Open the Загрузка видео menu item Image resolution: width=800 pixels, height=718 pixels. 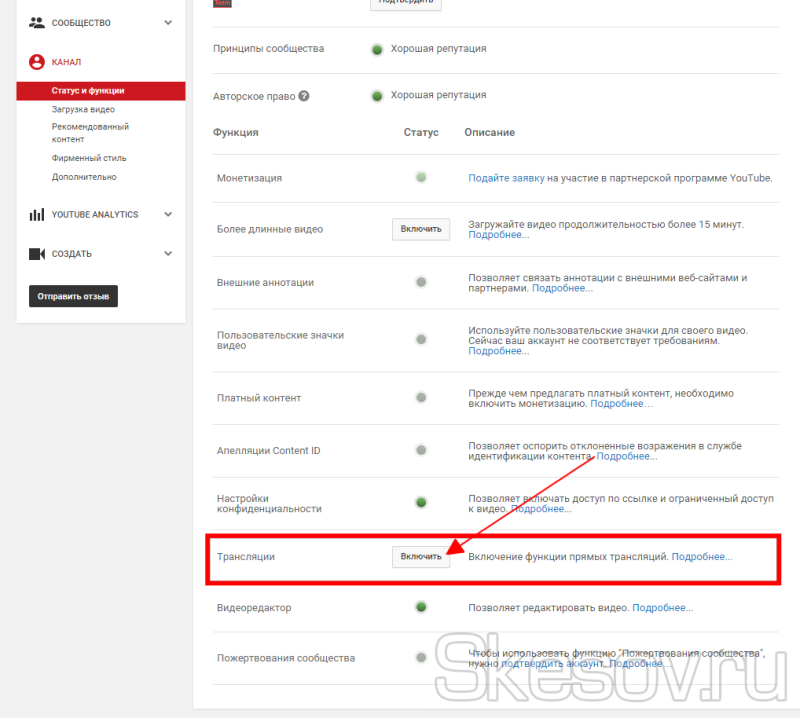point(83,109)
